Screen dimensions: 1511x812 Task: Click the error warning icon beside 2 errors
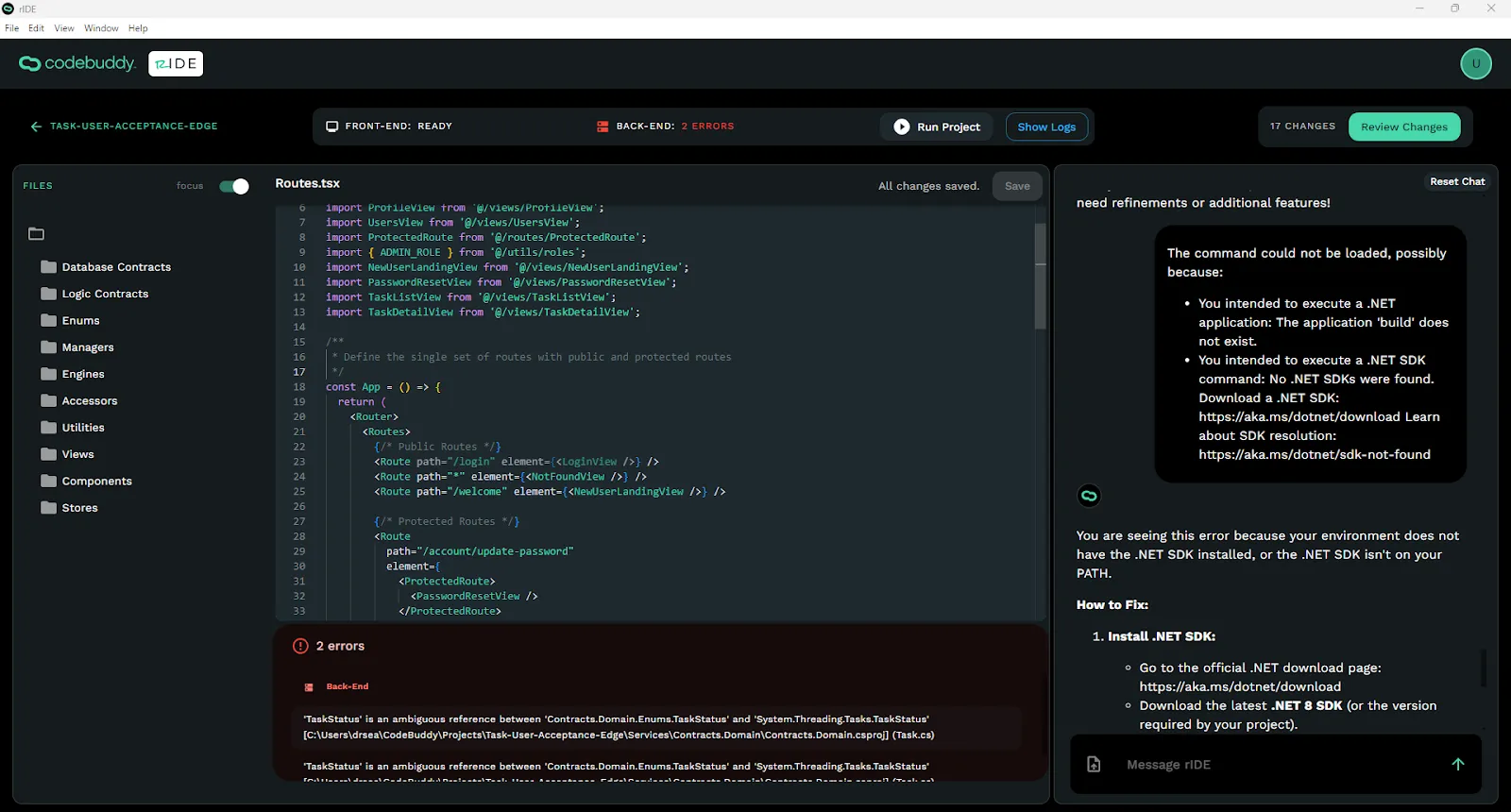coord(300,646)
